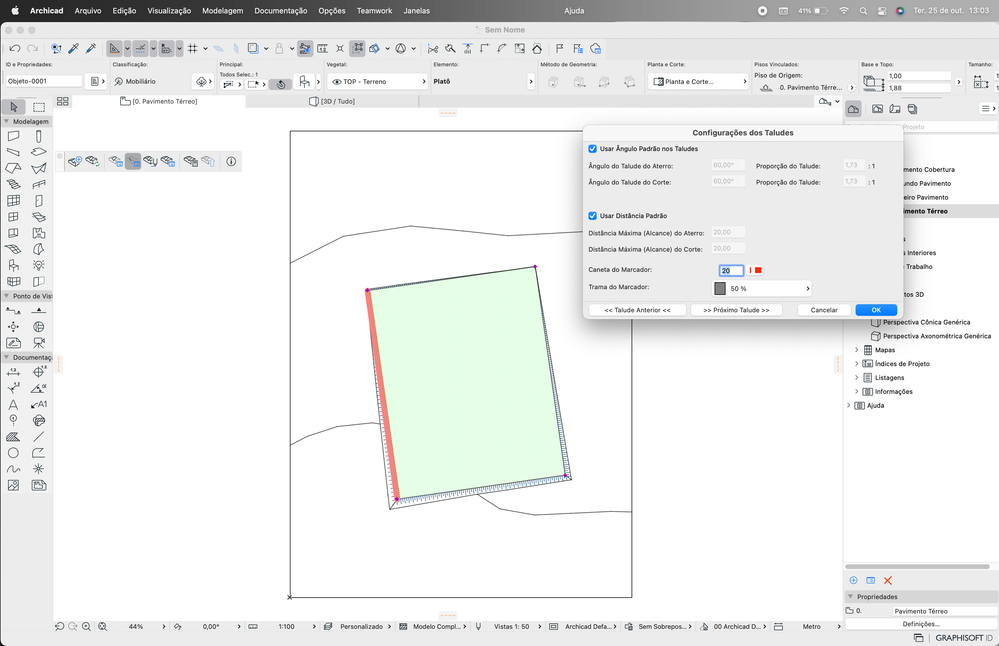This screenshot has width=999, height=646.
Task: Toggle the grid snap button
Action: pyautogui.click(x=192, y=48)
